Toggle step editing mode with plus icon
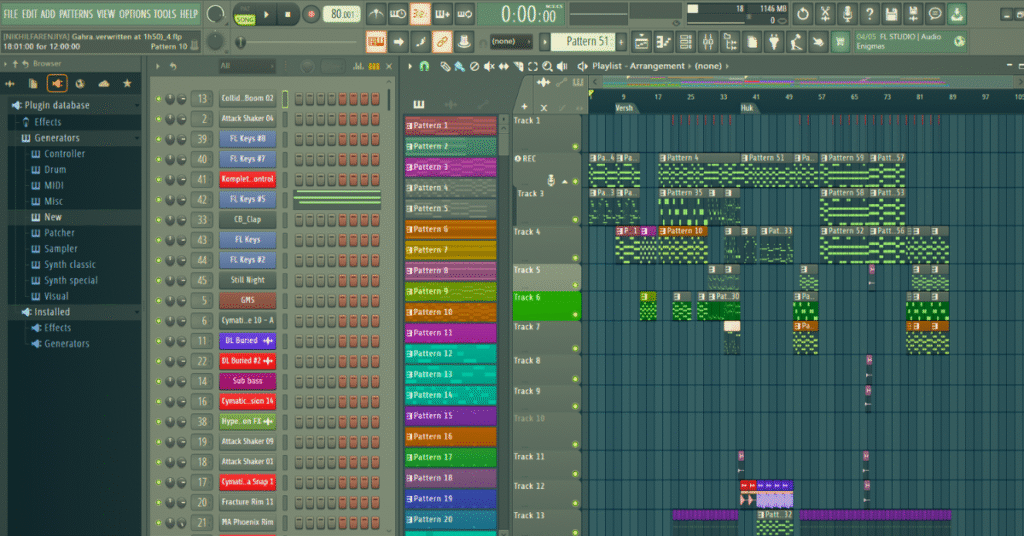The width and height of the screenshot is (1024, 536). click(442, 14)
